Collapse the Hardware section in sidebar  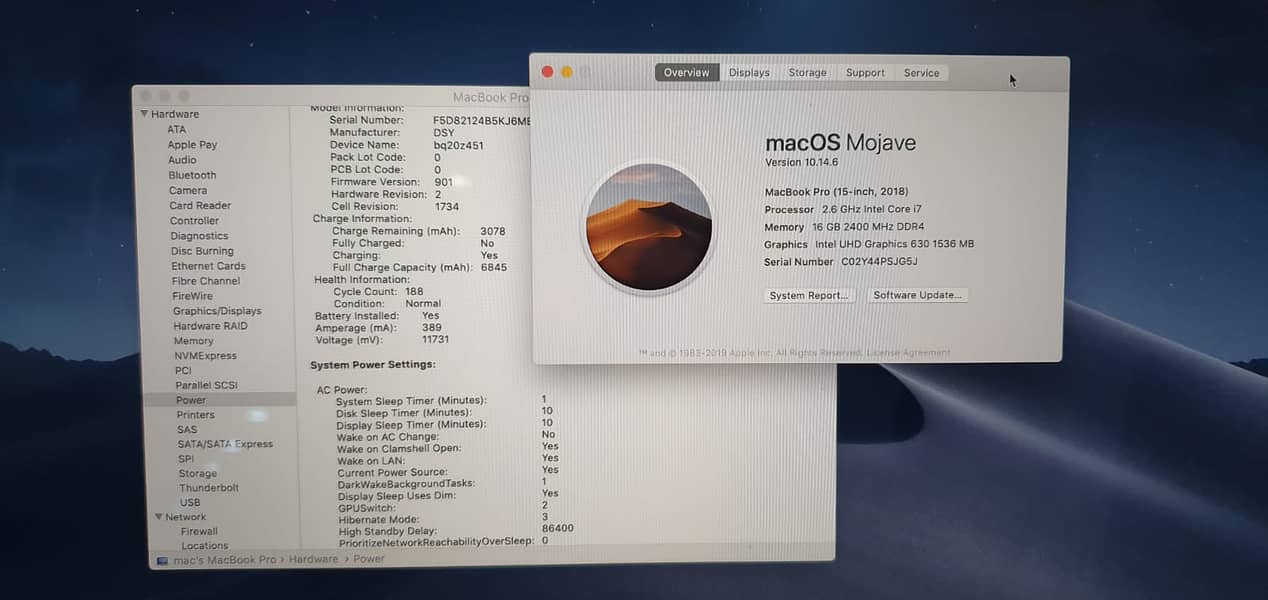point(144,114)
